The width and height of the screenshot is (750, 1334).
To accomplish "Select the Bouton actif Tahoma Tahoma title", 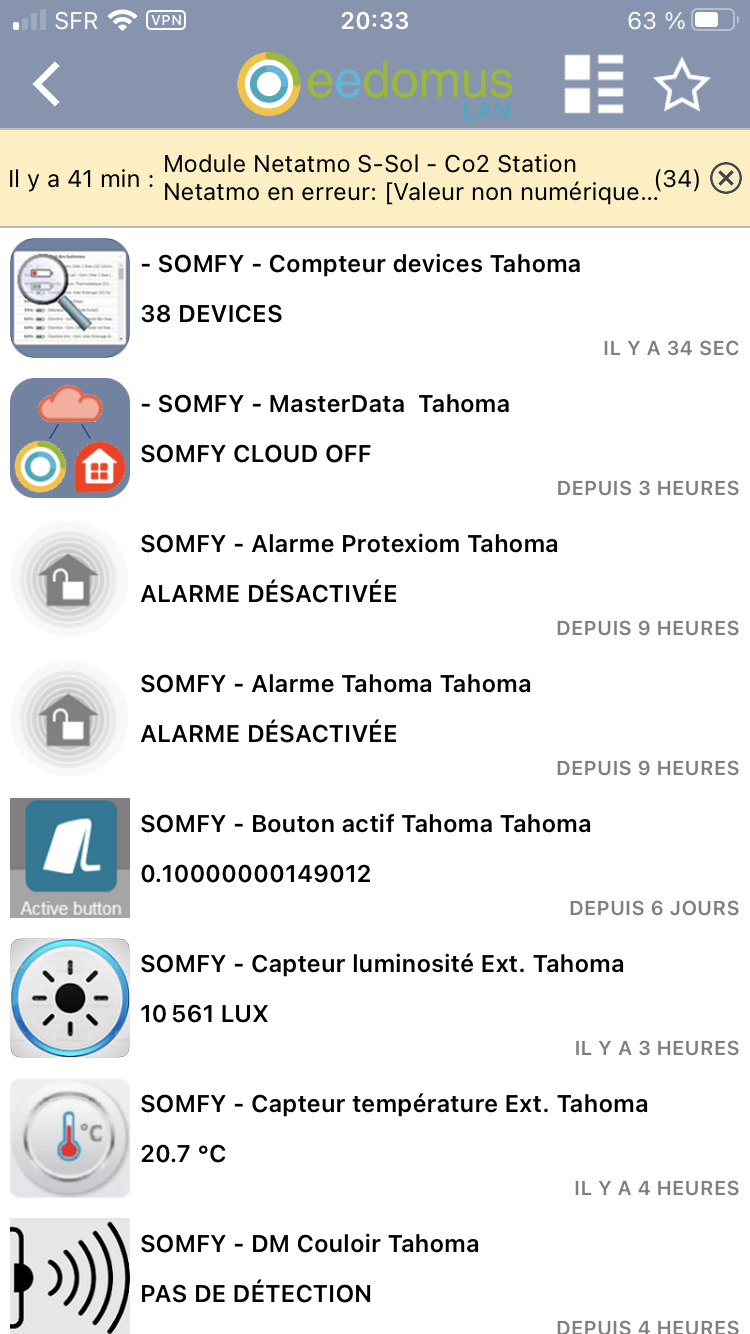I will point(366,824).
